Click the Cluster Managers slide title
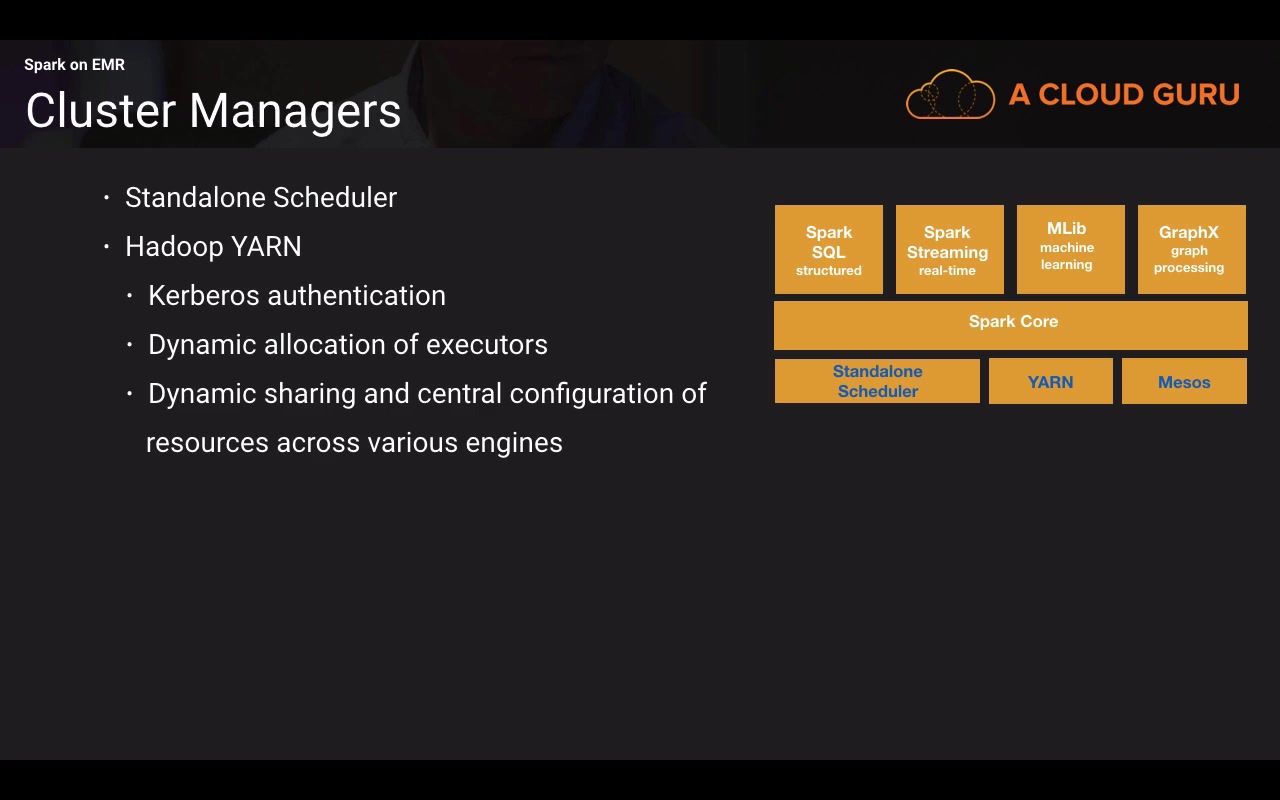Viewport: 1280px width, 800px height. click(213, 111)
